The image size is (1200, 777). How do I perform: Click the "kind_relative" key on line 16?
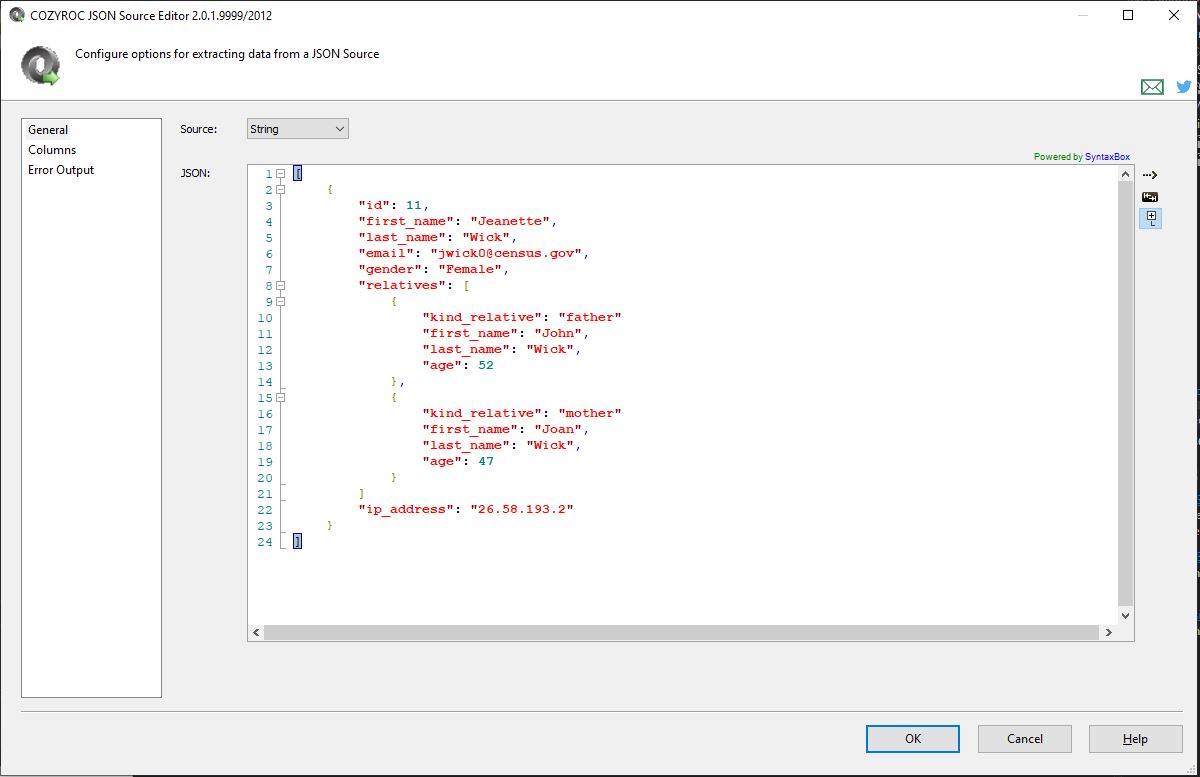(482, 414)
